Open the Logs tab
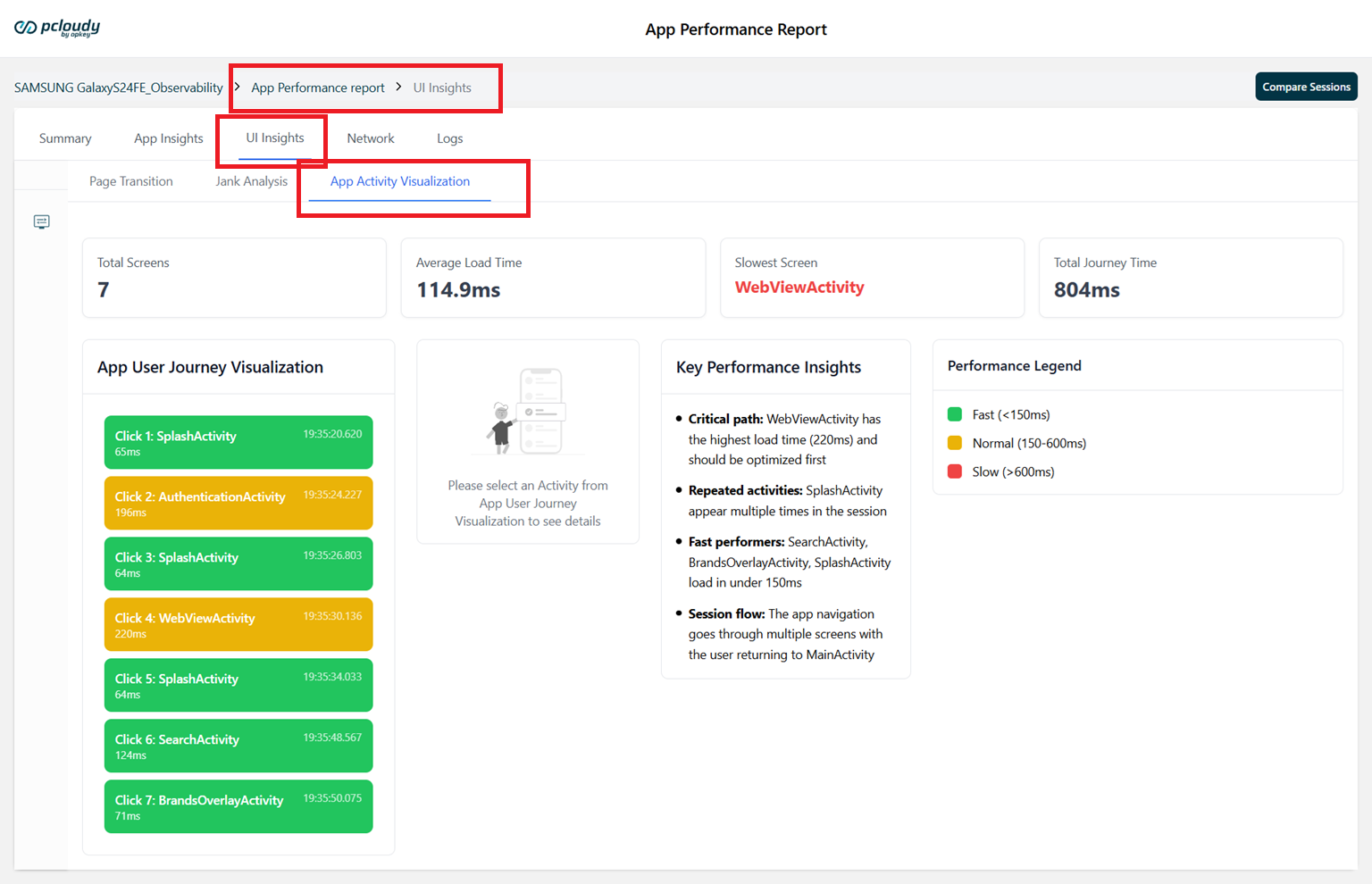Viewport: 1372px width, 884px height. click(x=449, y=138)
